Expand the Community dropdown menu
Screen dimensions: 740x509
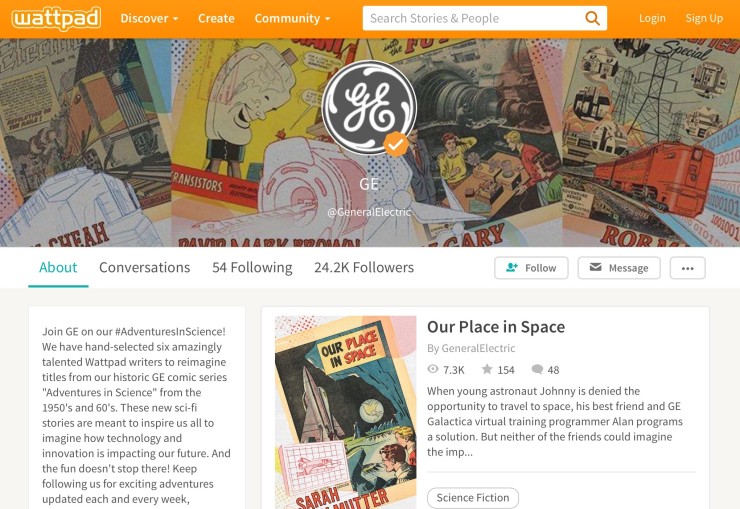tap(292, 18)
